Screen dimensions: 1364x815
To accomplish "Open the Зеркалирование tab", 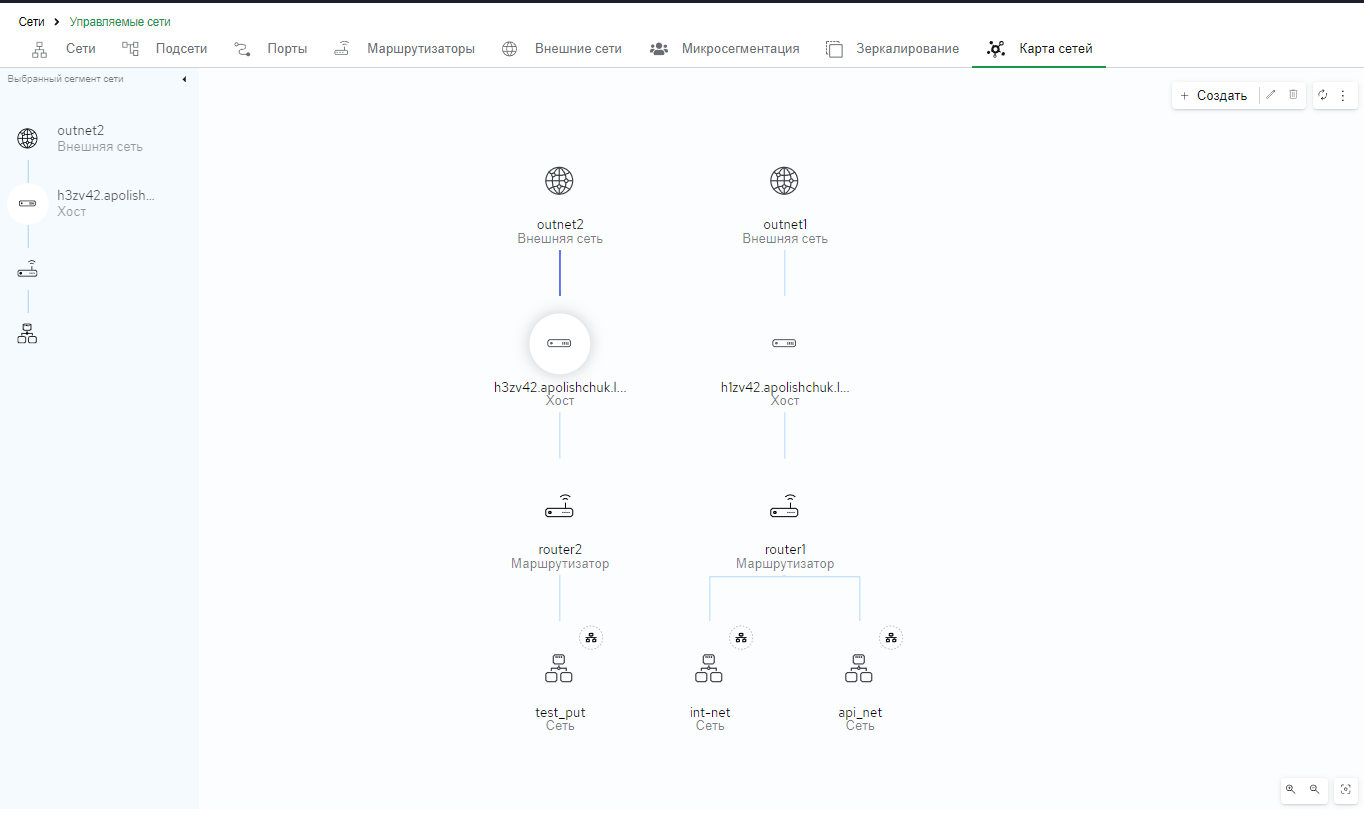I will coord(892,48).
